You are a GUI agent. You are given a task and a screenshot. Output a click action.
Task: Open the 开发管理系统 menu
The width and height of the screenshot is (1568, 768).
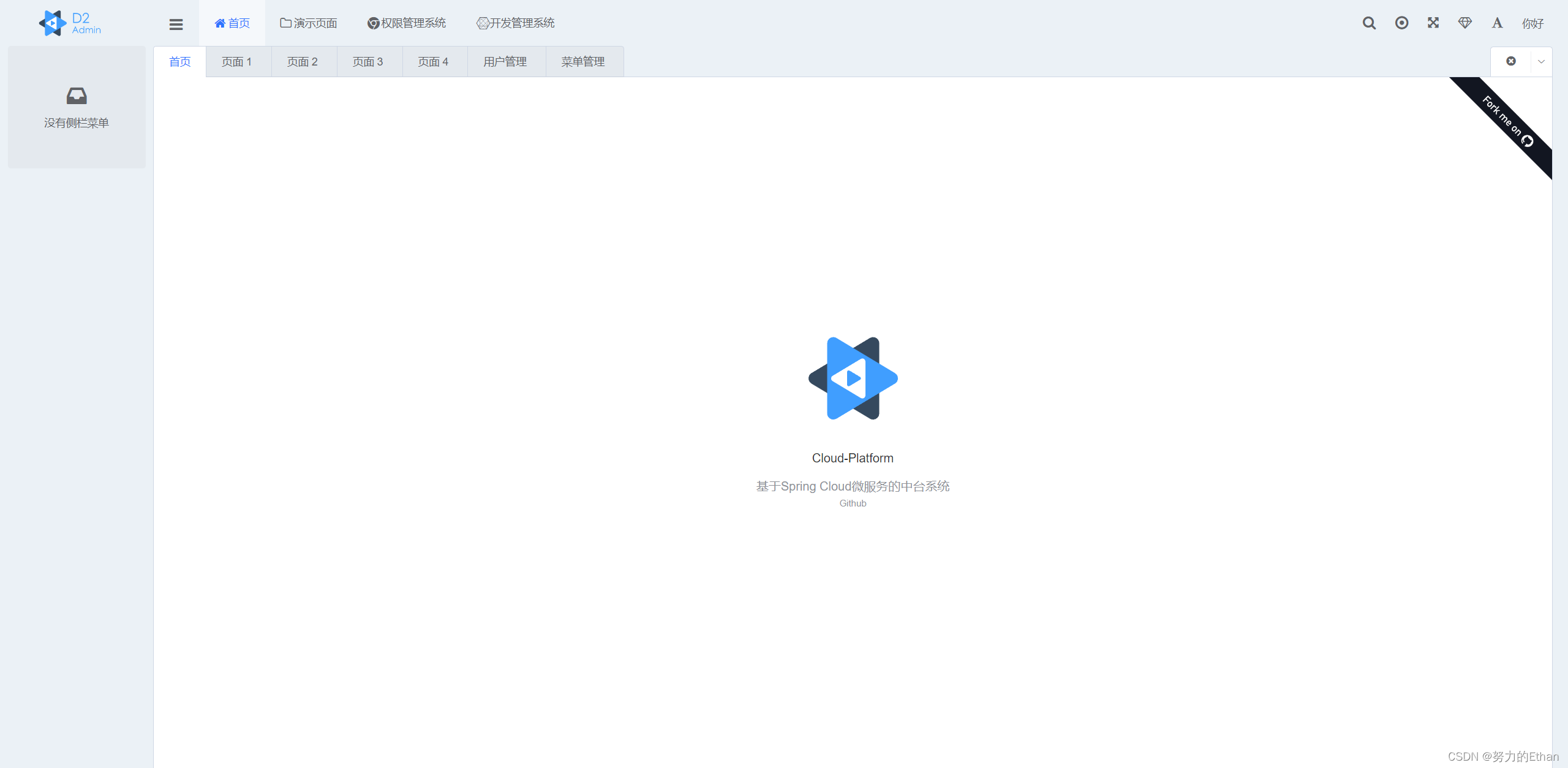[x=515, y=23]
